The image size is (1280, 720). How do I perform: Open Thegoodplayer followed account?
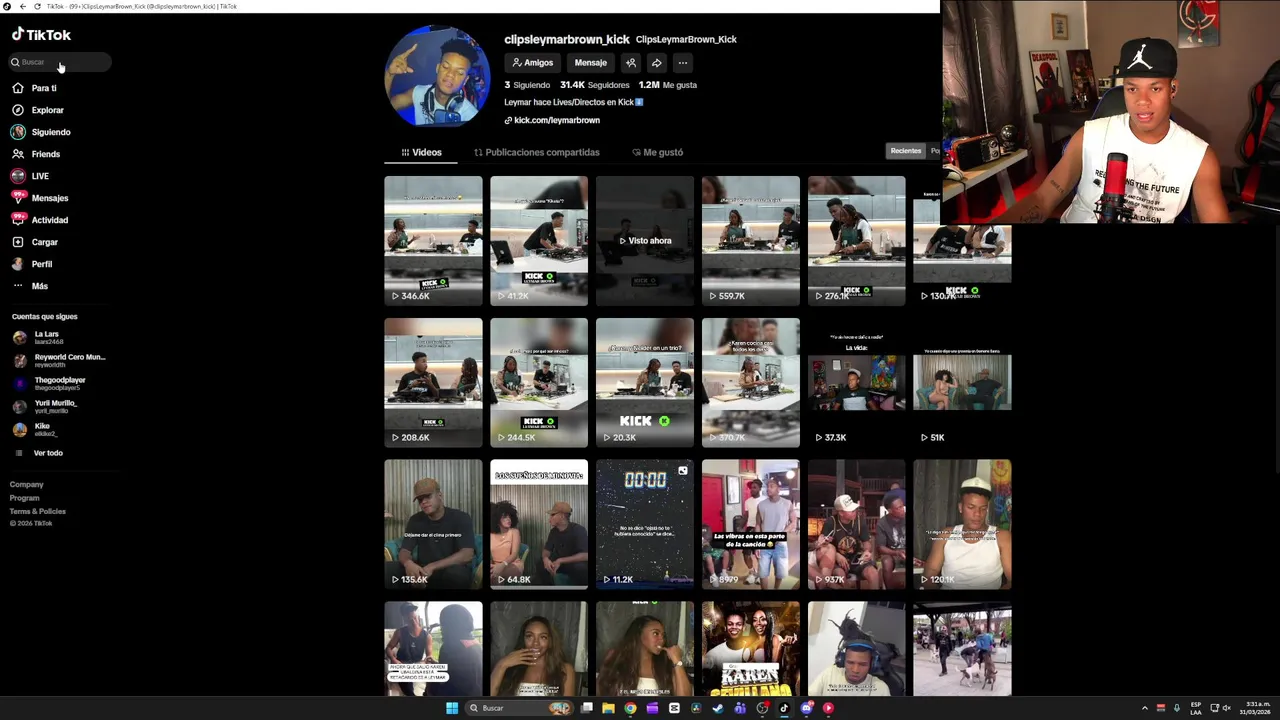coord(50,383)
